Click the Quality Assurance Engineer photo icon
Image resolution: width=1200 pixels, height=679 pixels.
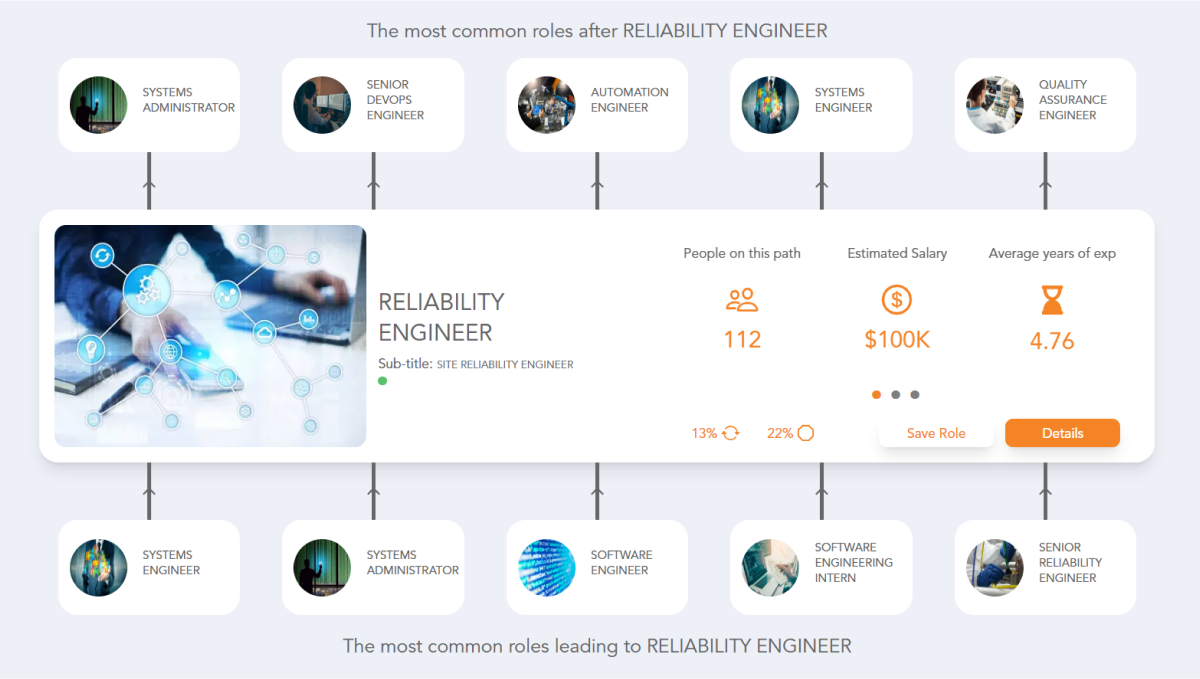[x=994, y=104]
